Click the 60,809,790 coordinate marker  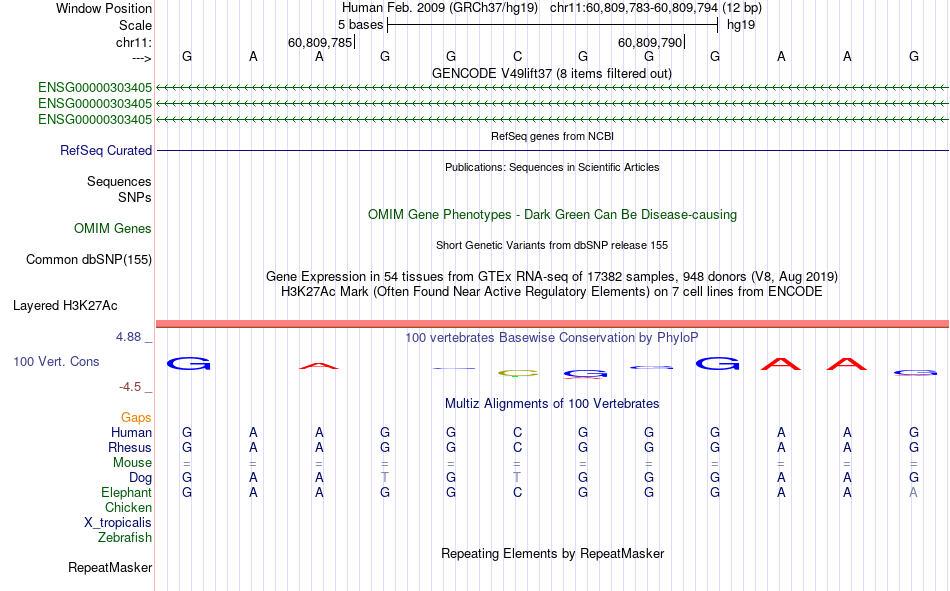651,42
